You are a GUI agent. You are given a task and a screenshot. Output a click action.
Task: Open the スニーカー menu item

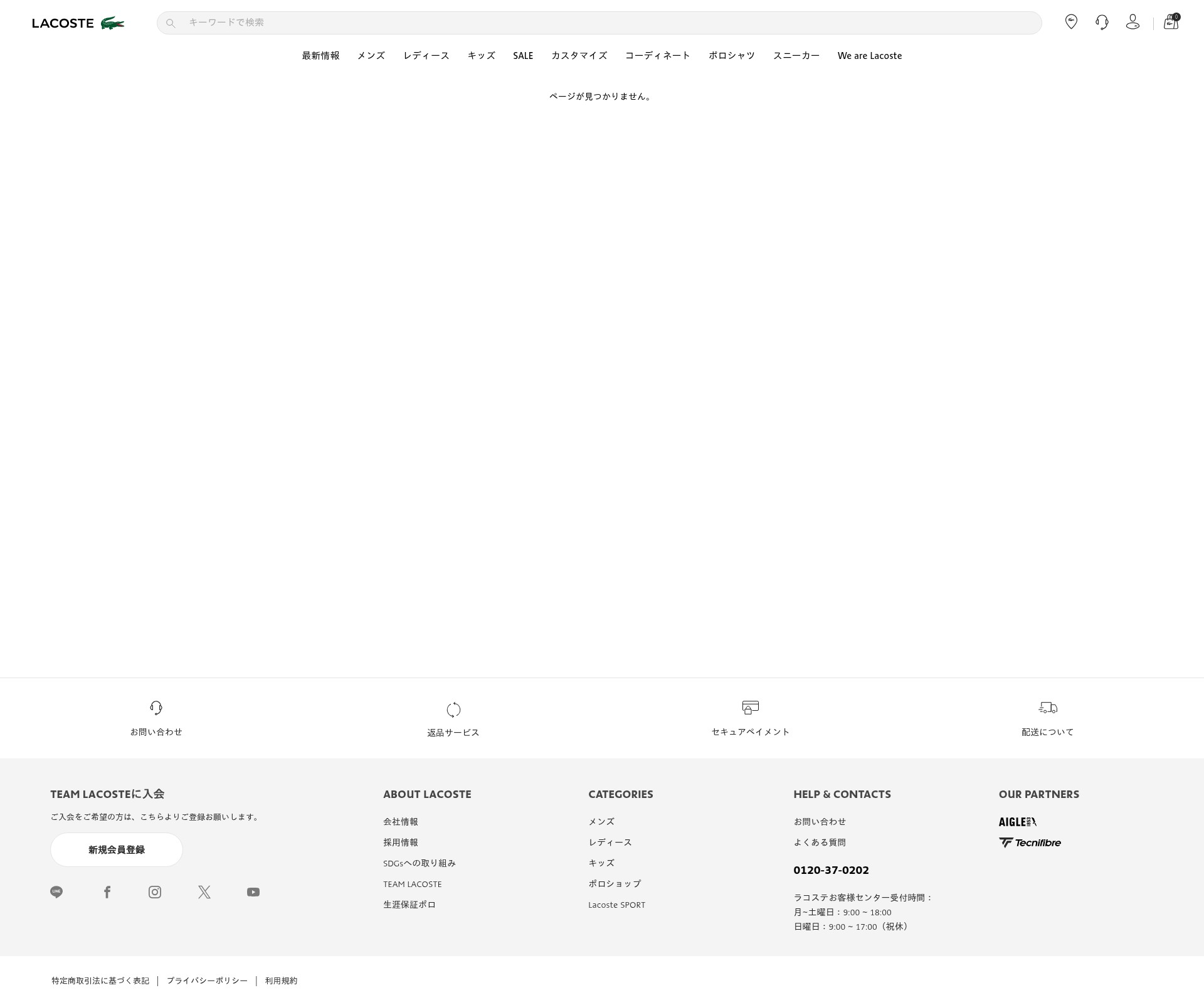coord(796,56)
